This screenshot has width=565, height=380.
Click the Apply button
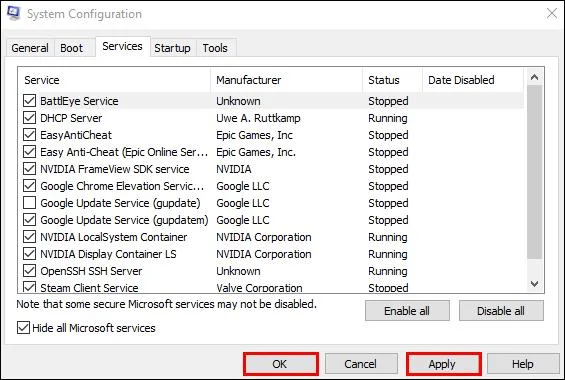pyautogui.click(x=444, y=364)
